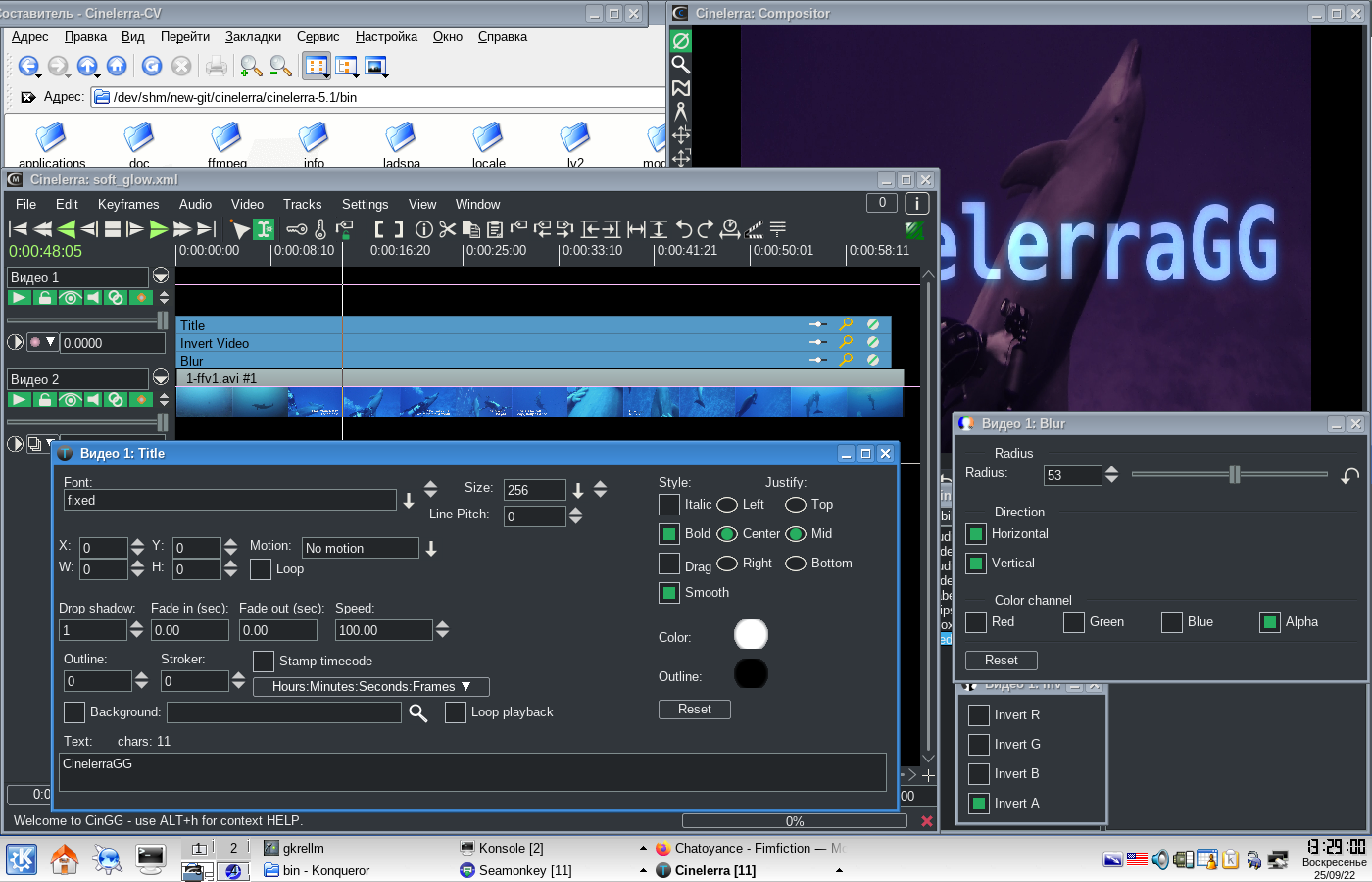
Task: Click the zoom magnifier tool in Compositor
Action: coord(680,65)
